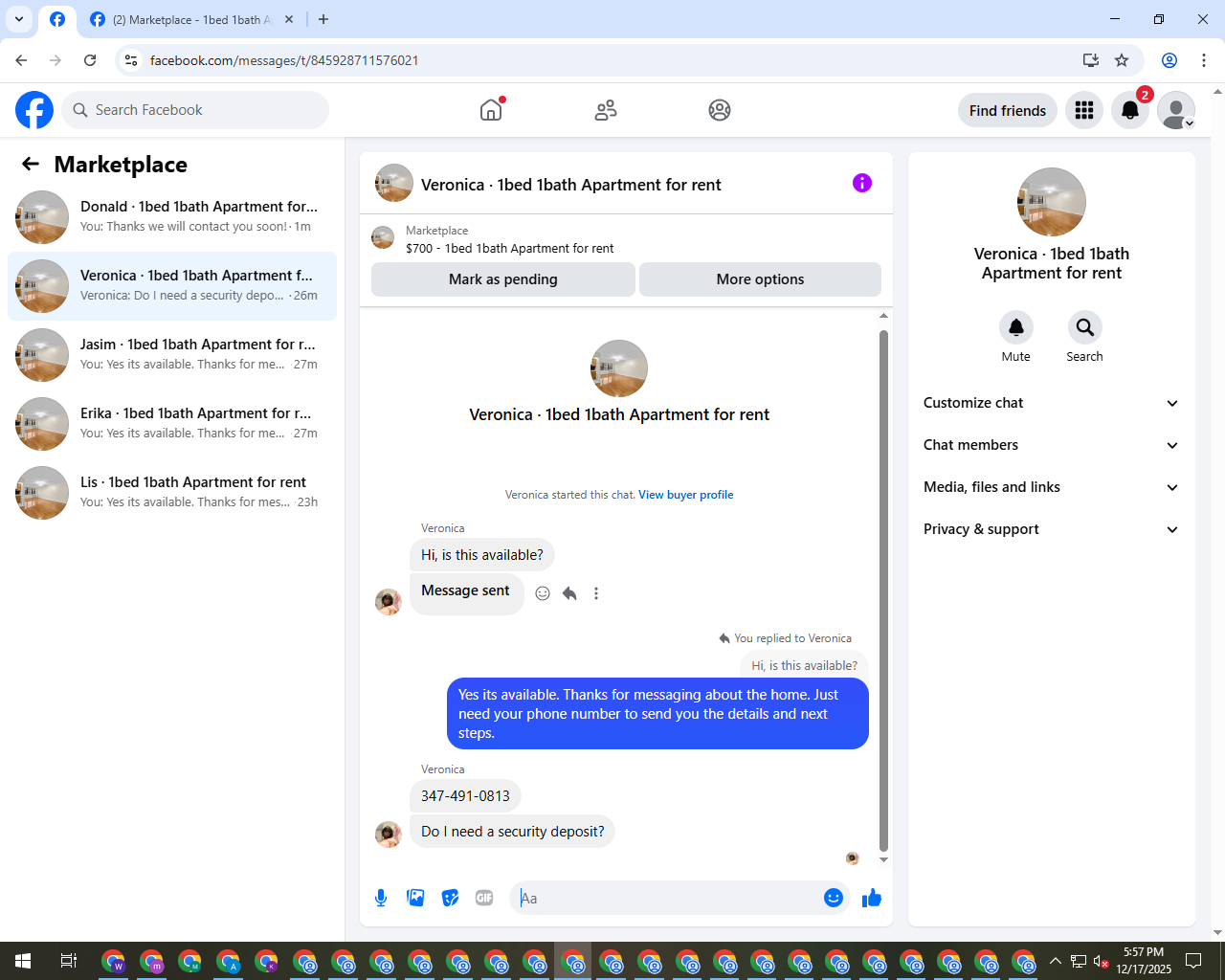Click the chat scroll-up arrow

(883, 316)
